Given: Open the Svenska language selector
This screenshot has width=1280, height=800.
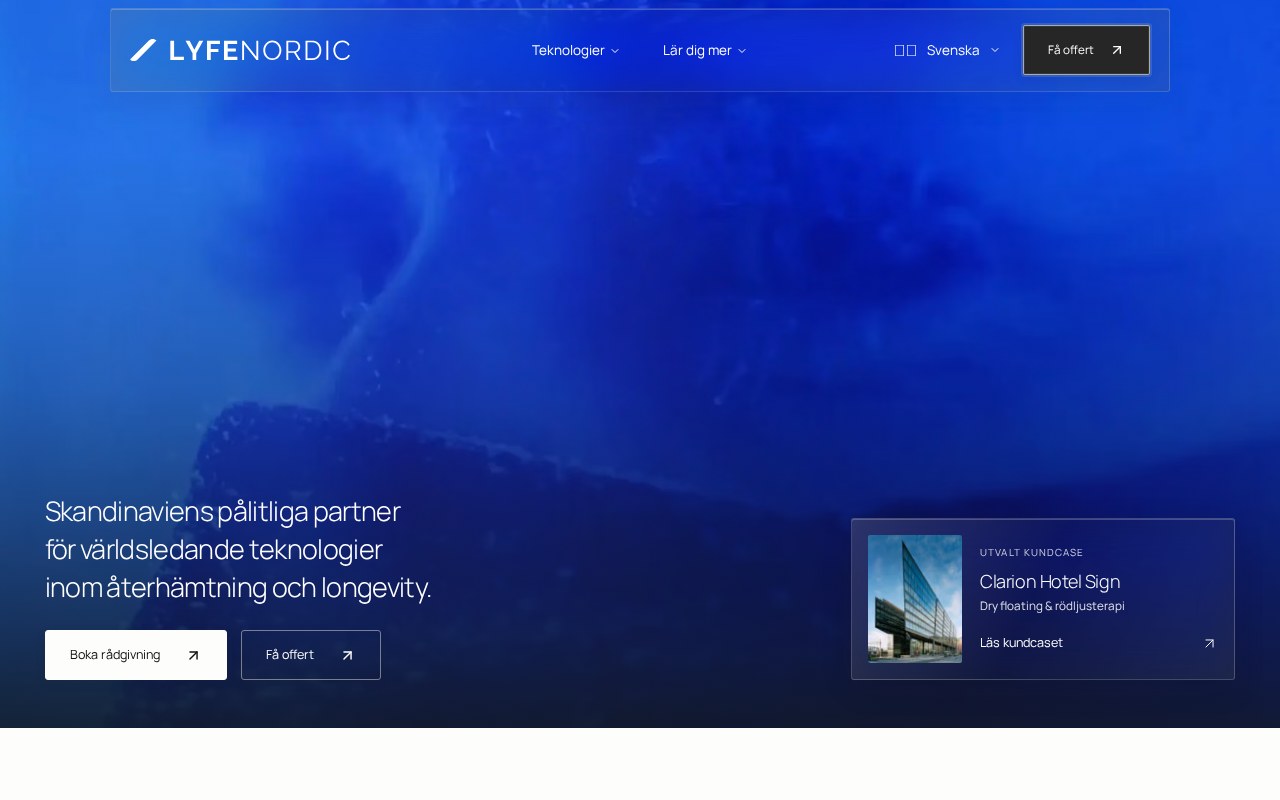Looking at the screenshot, I should click(x=947, y=50).
